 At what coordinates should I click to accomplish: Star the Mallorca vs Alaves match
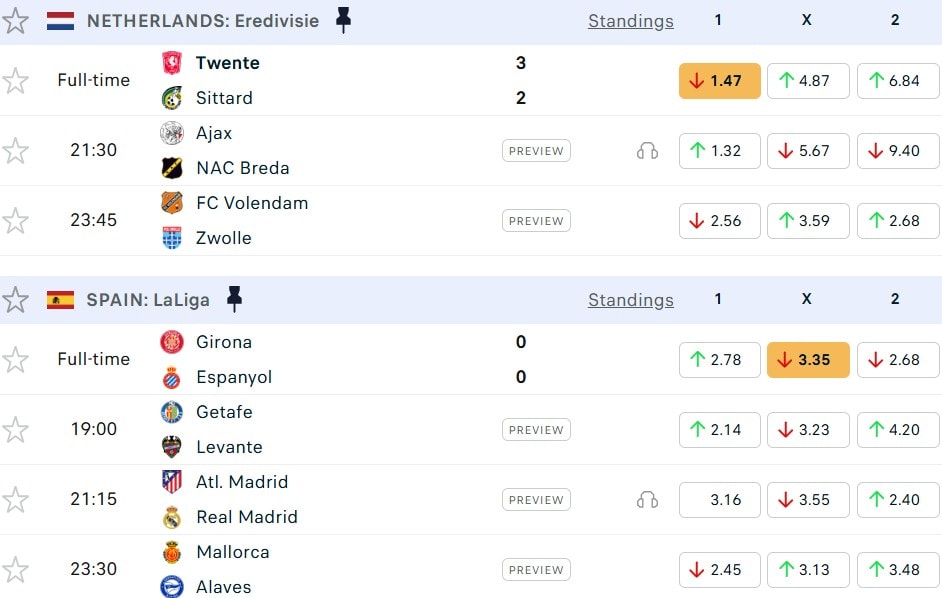[x=15, y=570]
